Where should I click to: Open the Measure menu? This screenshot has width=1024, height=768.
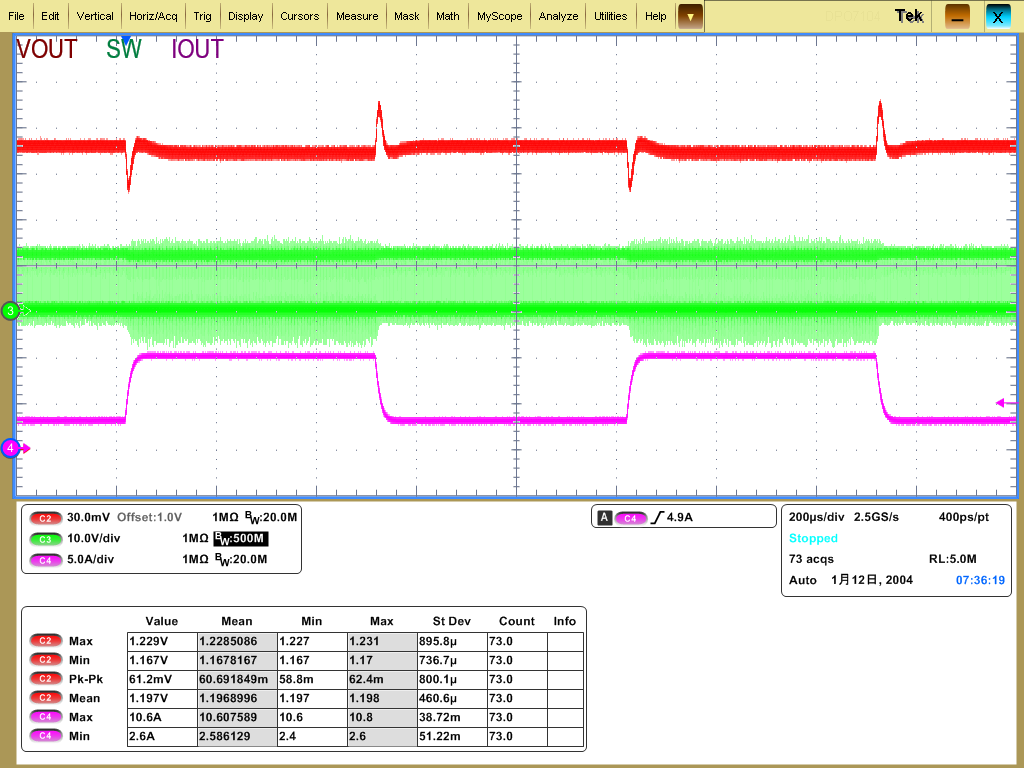(x=360, y=15)
